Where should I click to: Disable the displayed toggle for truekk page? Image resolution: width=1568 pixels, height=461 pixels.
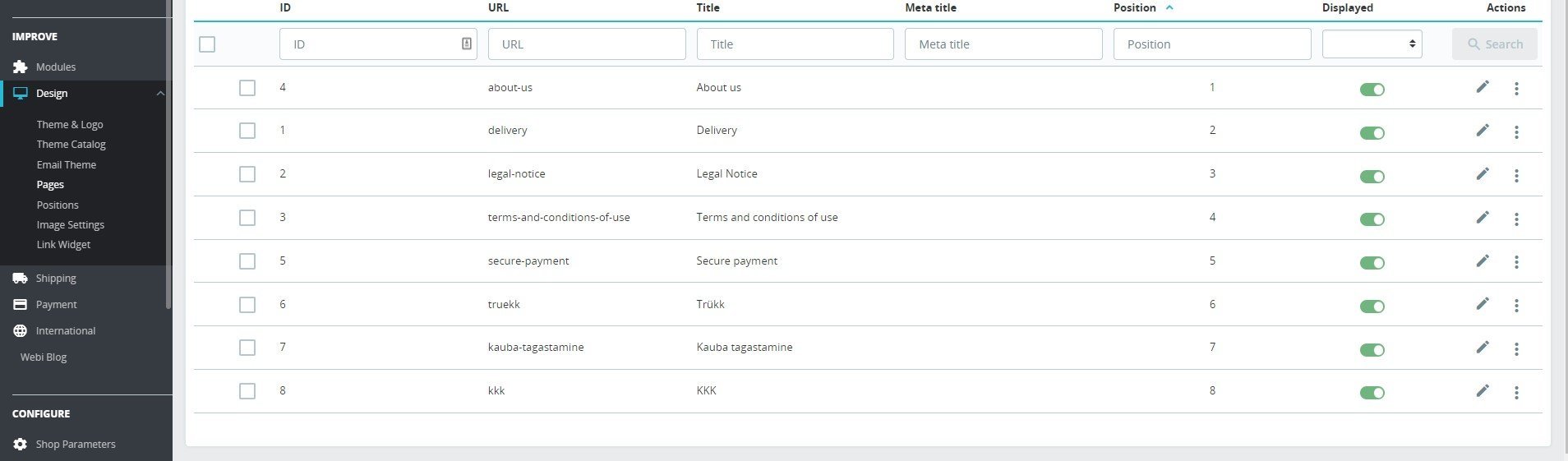coord(1372,307)
